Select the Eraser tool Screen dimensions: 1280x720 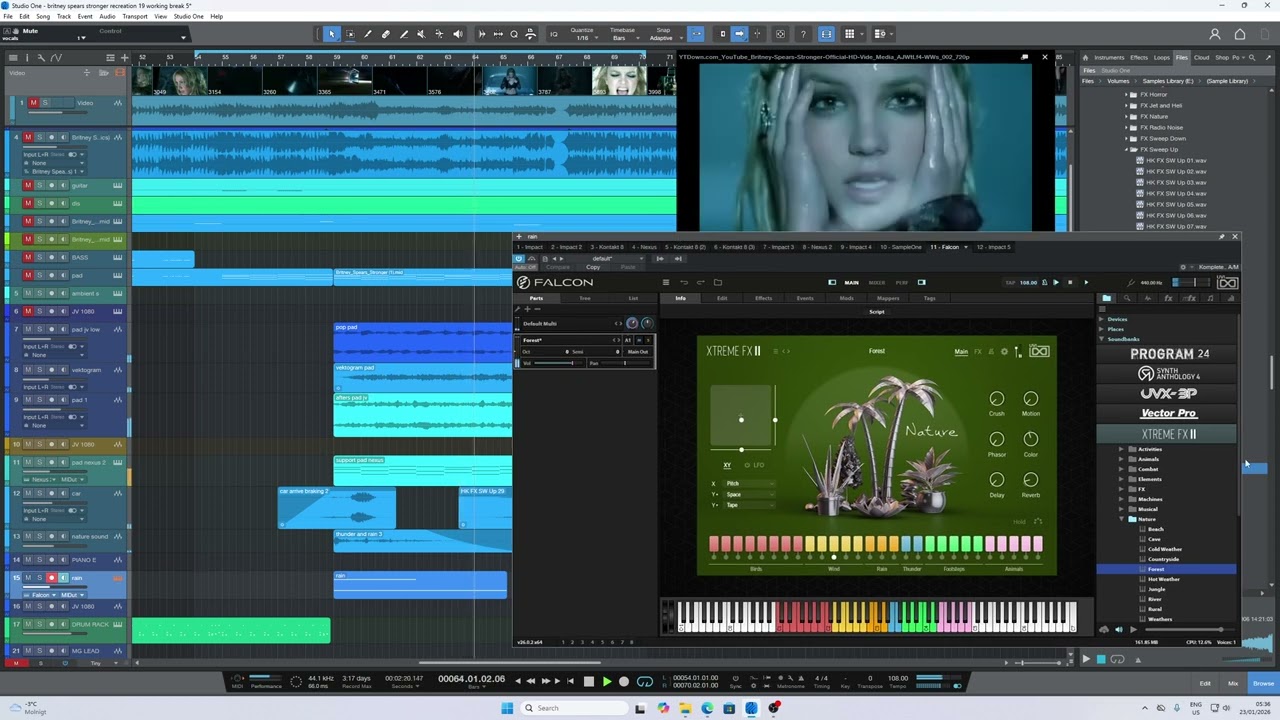click(386, 34)
